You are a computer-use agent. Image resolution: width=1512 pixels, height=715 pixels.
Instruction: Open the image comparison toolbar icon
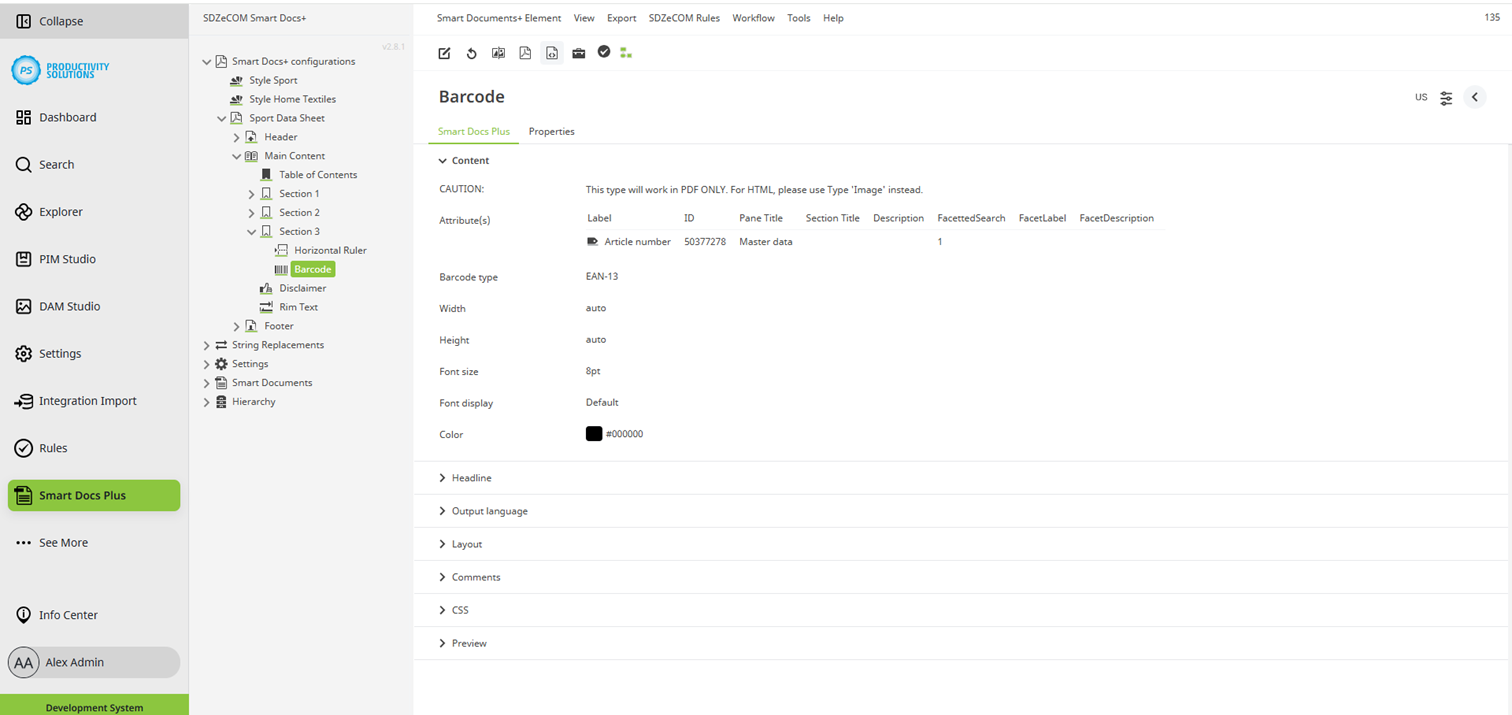click(498, 52)
